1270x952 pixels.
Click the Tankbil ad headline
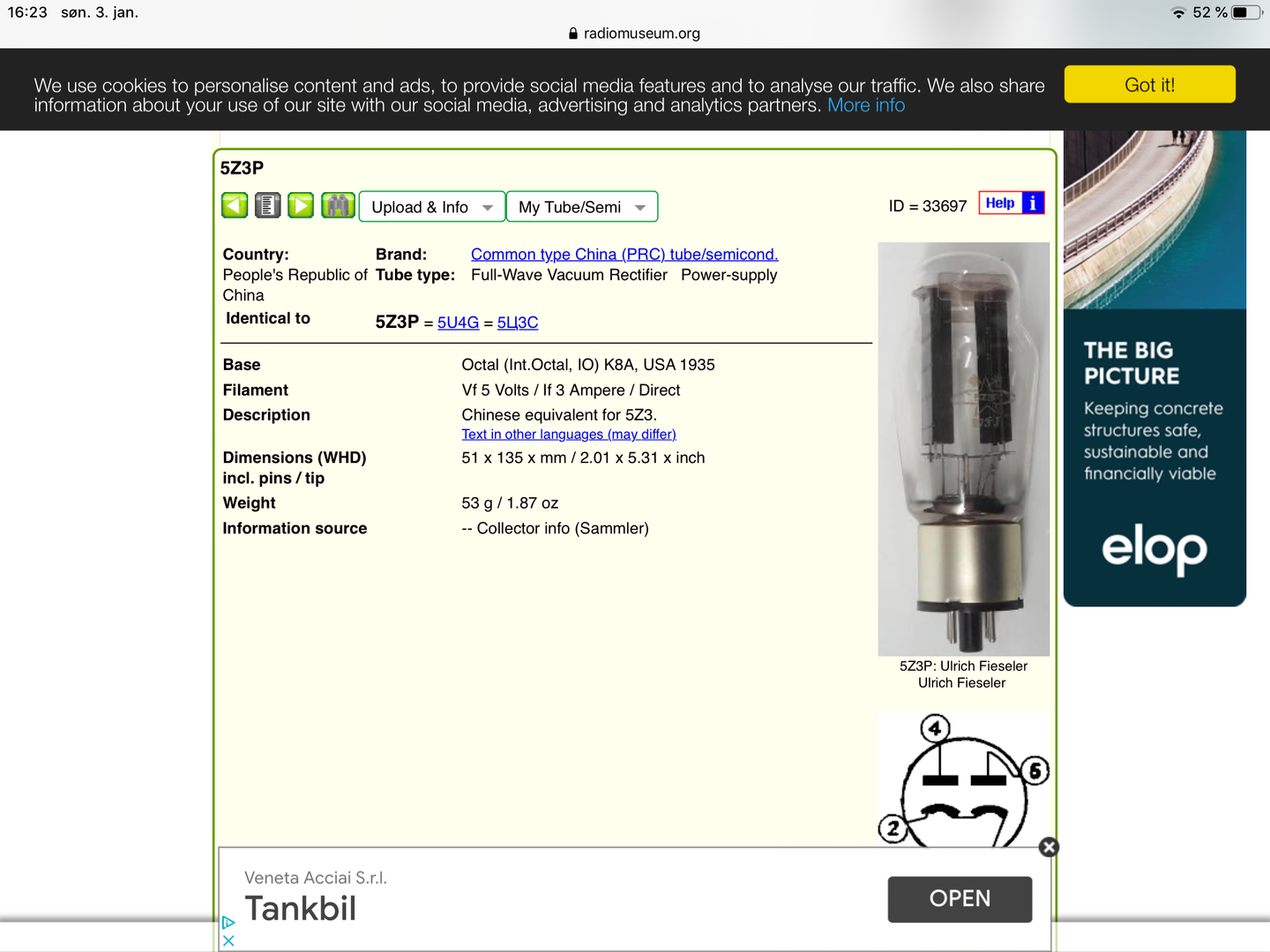pyautogui.click(x=301, y=909)
